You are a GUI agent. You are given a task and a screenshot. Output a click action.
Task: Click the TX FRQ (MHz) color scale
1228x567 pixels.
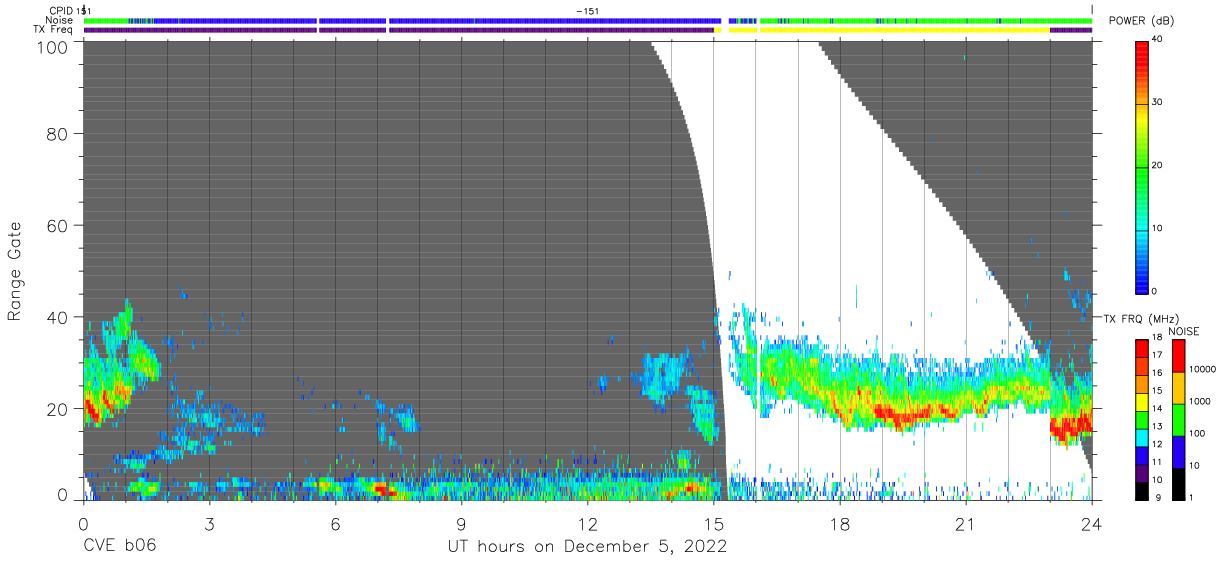tap(1142, 419)
